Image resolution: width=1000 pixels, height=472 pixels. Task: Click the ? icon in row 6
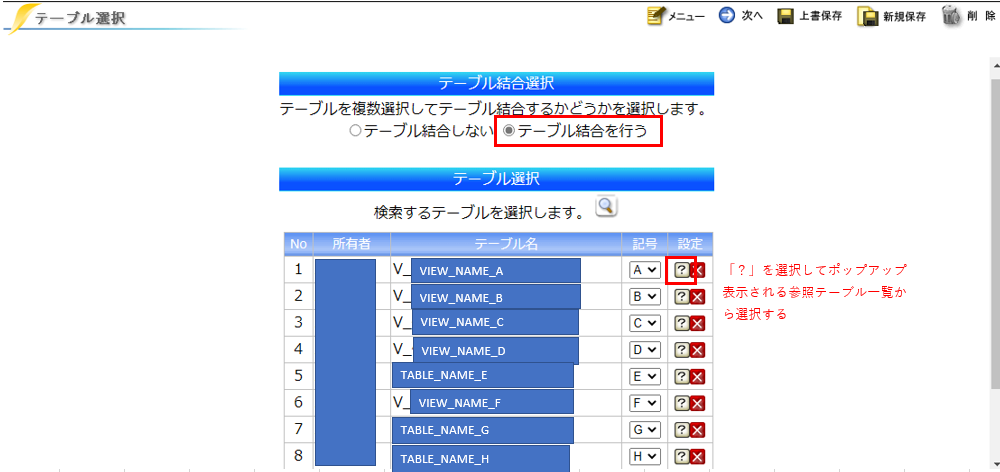tap(681, 404)
